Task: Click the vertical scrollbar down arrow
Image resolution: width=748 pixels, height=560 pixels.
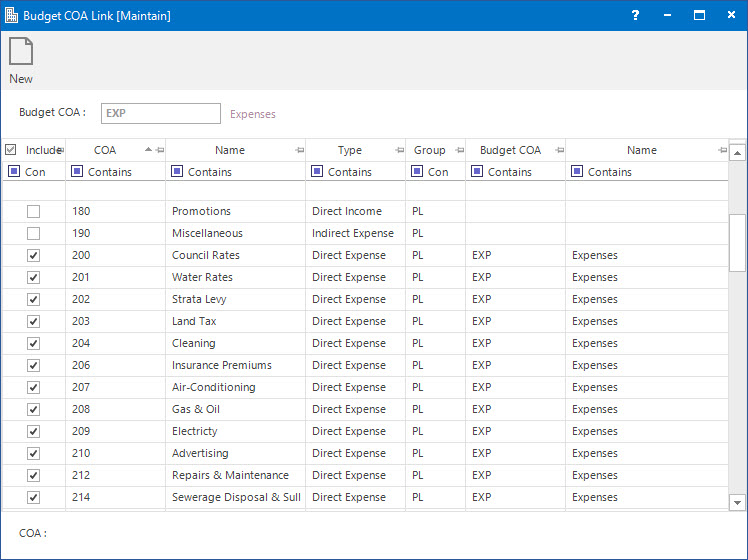Action: (738, 502)
